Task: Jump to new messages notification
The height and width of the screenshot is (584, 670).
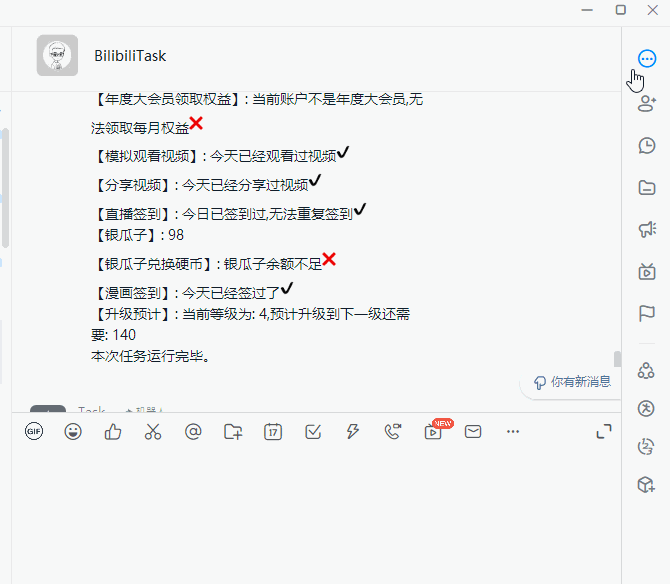Action: point(572,382)
